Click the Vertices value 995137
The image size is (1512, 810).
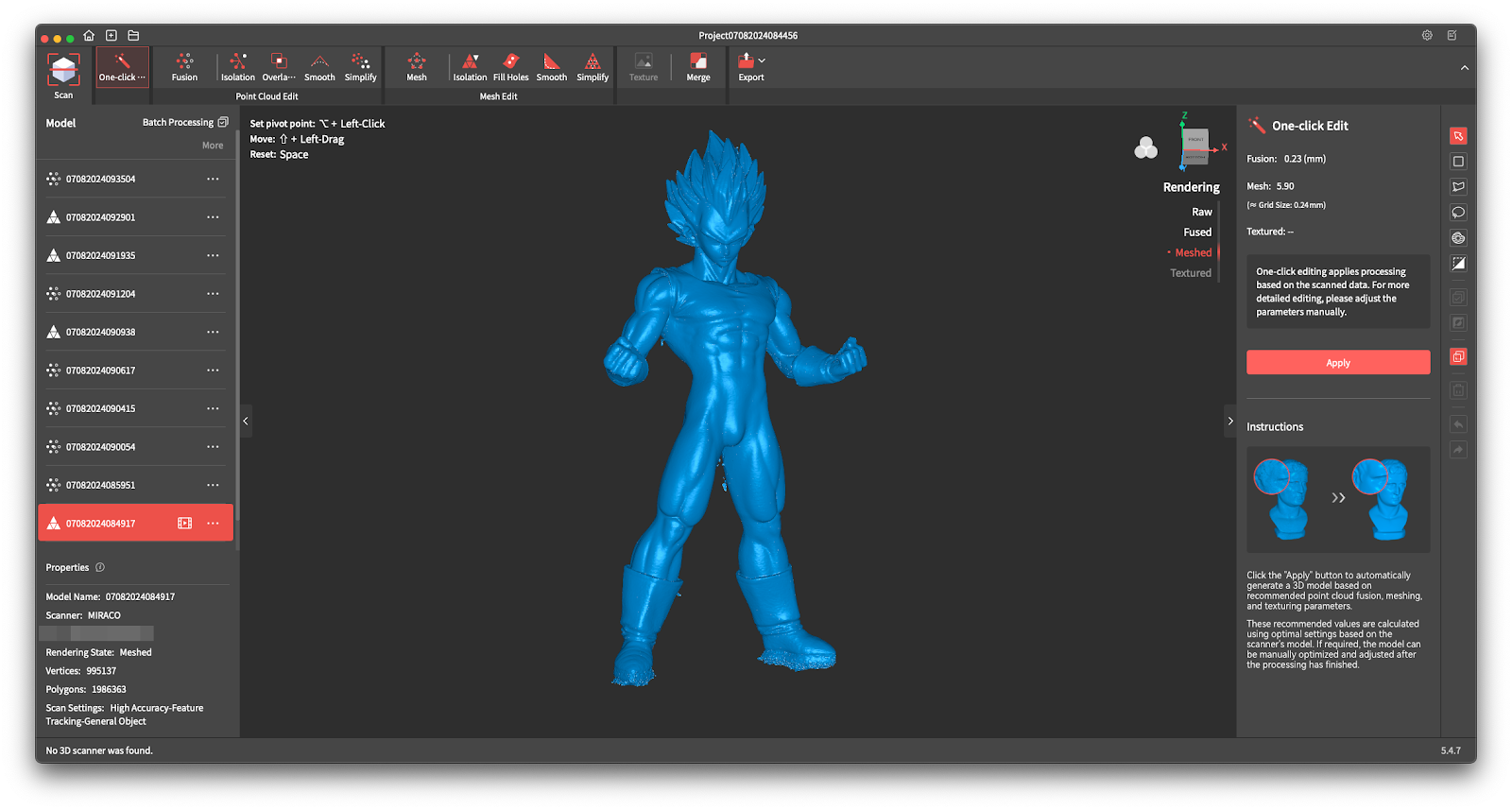[101, 671]
